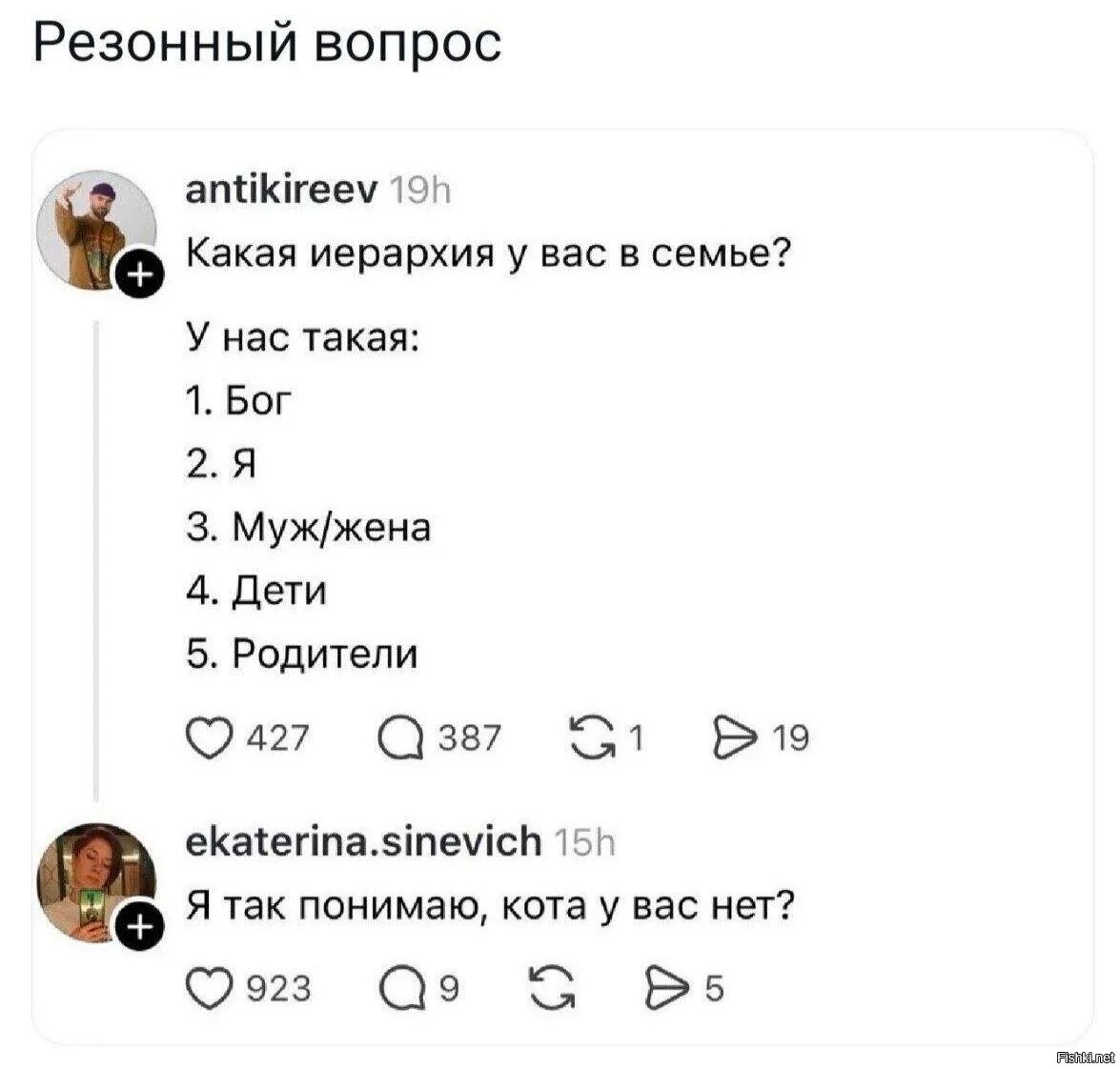Open the 387 comments list
Image resolution: width=1120 pixels, height=1069 pixels.
click(x=468, y=735)
